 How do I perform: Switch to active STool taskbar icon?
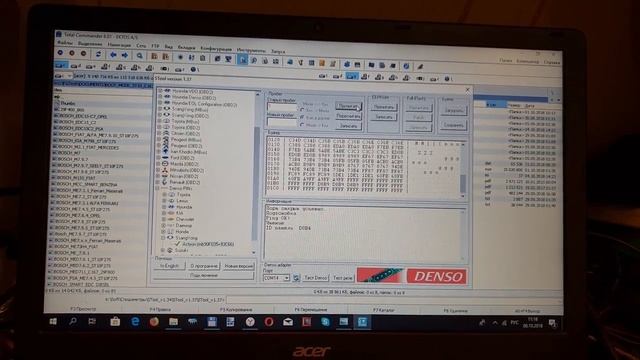pos(362,322)
